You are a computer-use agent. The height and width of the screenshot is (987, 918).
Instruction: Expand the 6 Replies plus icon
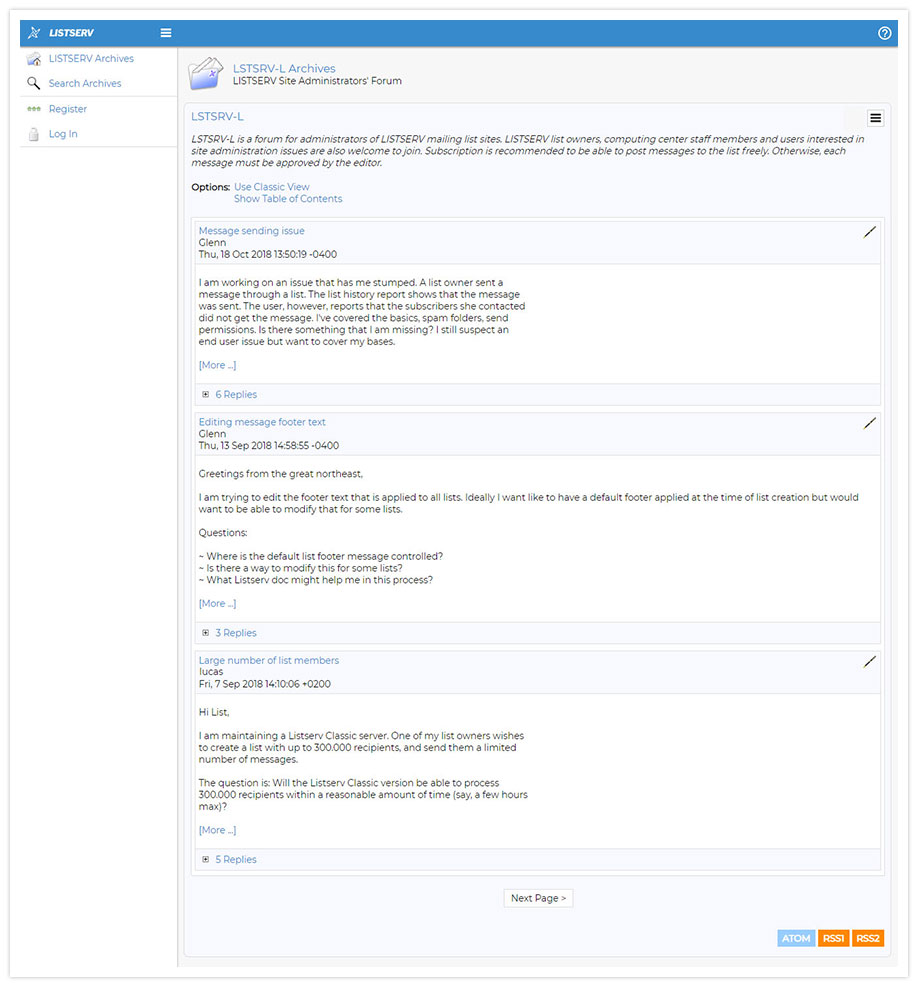point(205,395)
